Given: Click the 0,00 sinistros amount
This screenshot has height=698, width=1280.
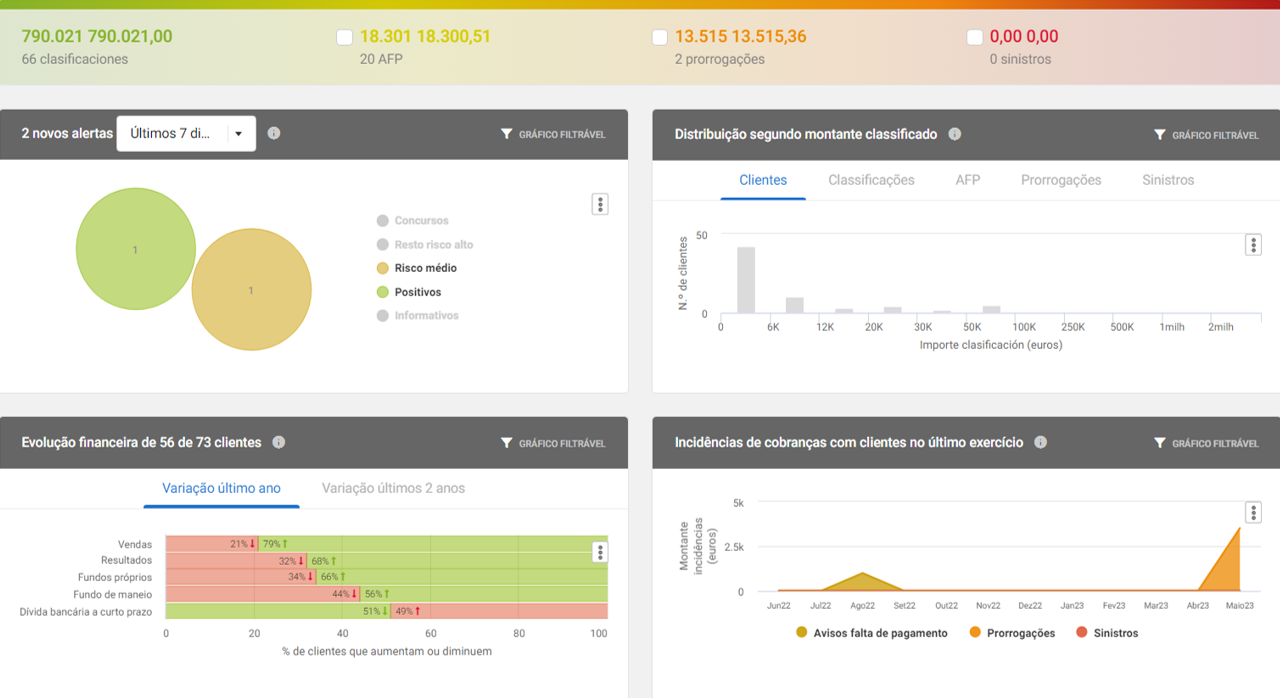Looking at the screenshot, I should click(x=1024, y=36).
